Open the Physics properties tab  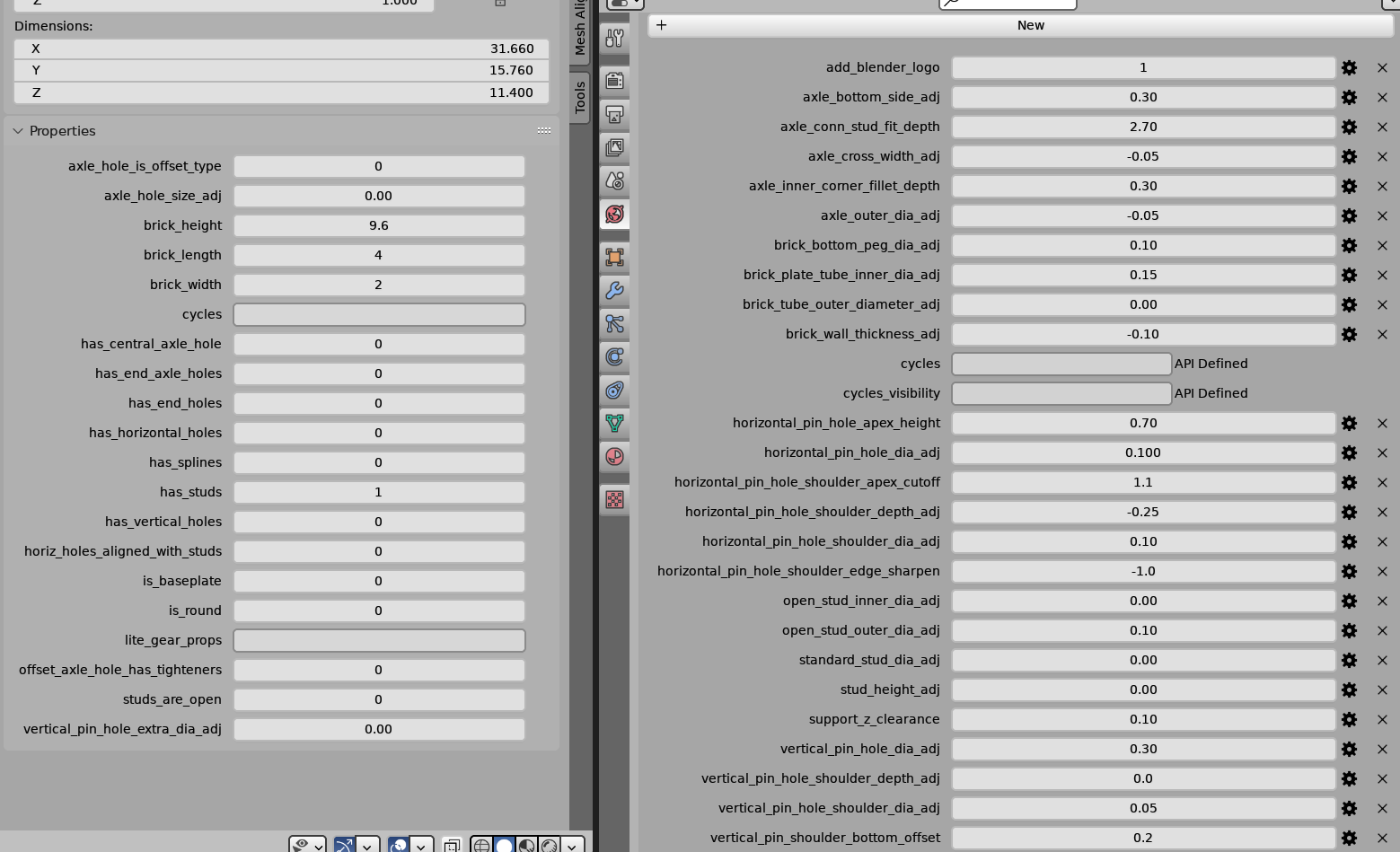coord(614,356)
